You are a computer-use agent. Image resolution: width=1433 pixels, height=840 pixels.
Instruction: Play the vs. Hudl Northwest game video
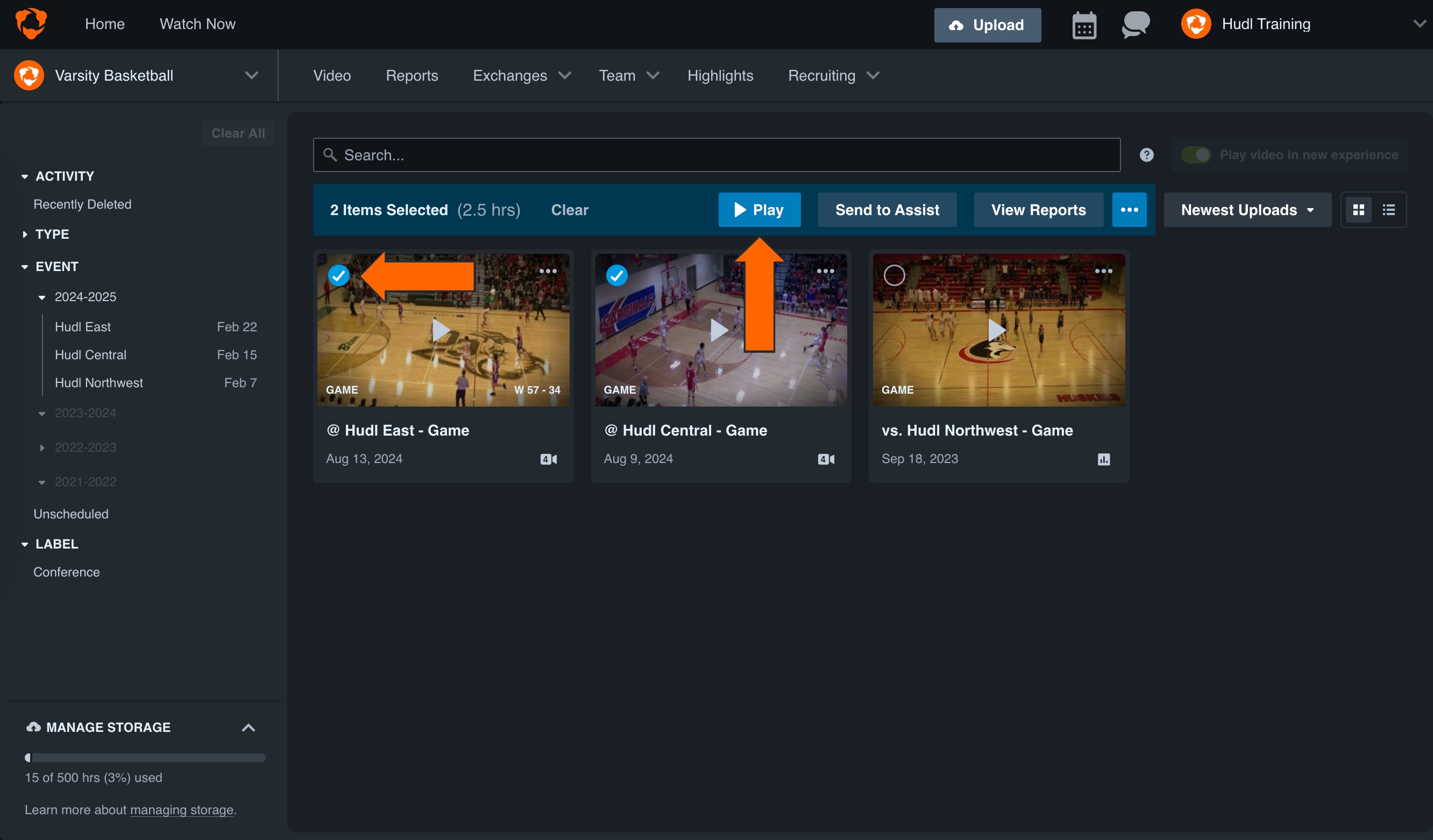tap(998, 330)
